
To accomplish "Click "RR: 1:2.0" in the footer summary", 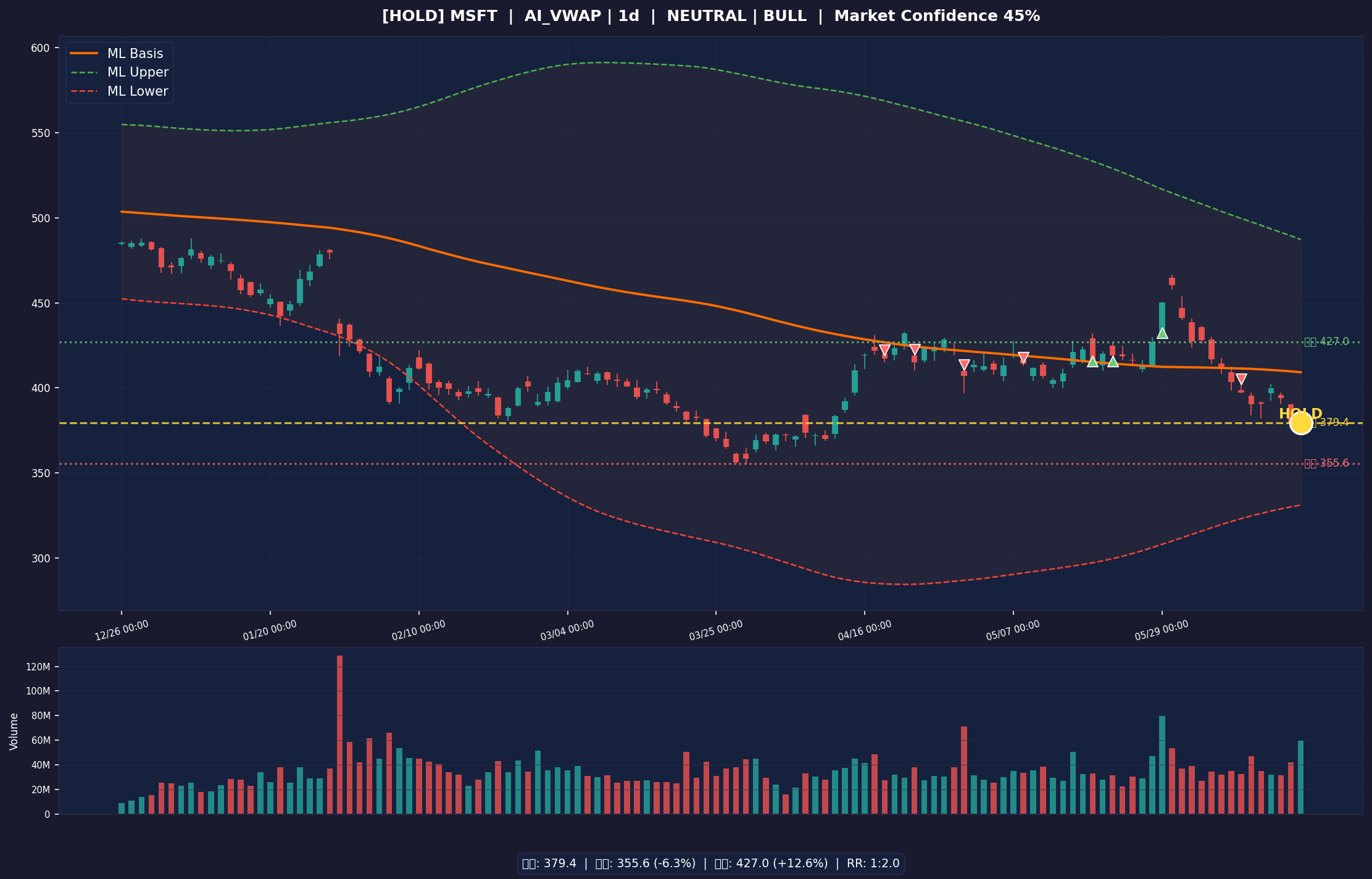I will pos(873,864).
